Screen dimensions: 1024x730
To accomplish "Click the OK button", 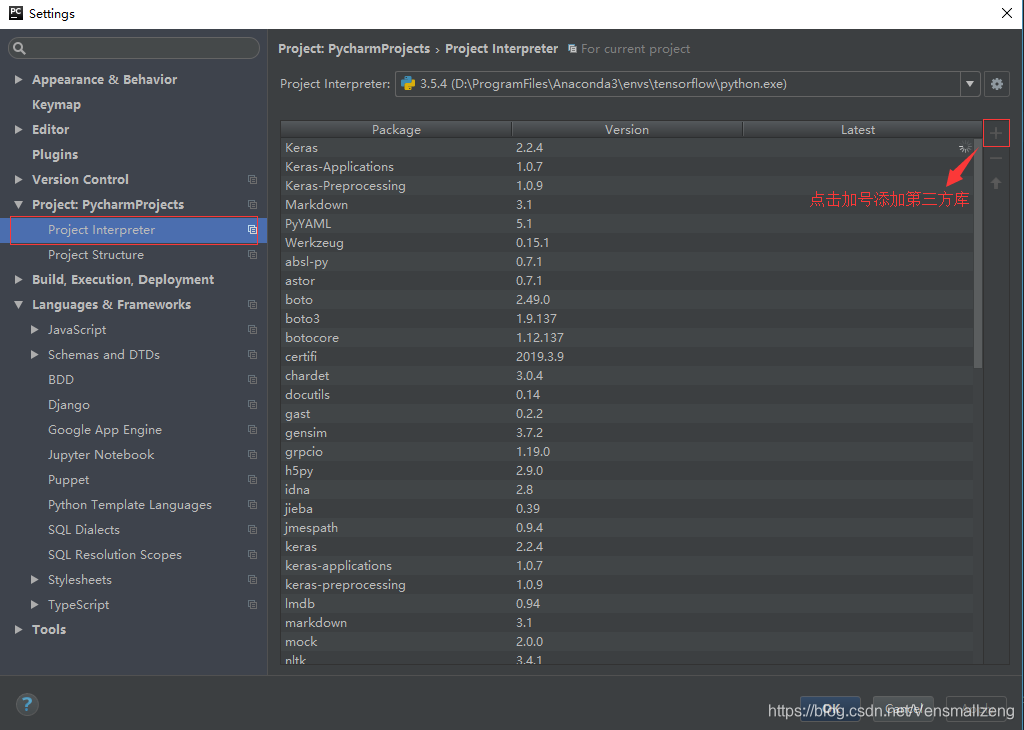I will tap(831, 709).
